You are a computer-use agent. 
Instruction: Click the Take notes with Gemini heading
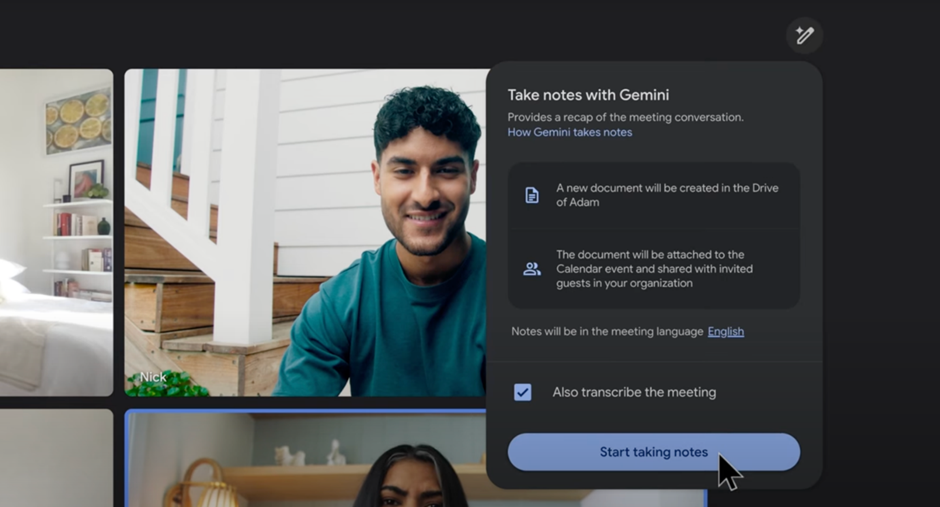point(588,95)
